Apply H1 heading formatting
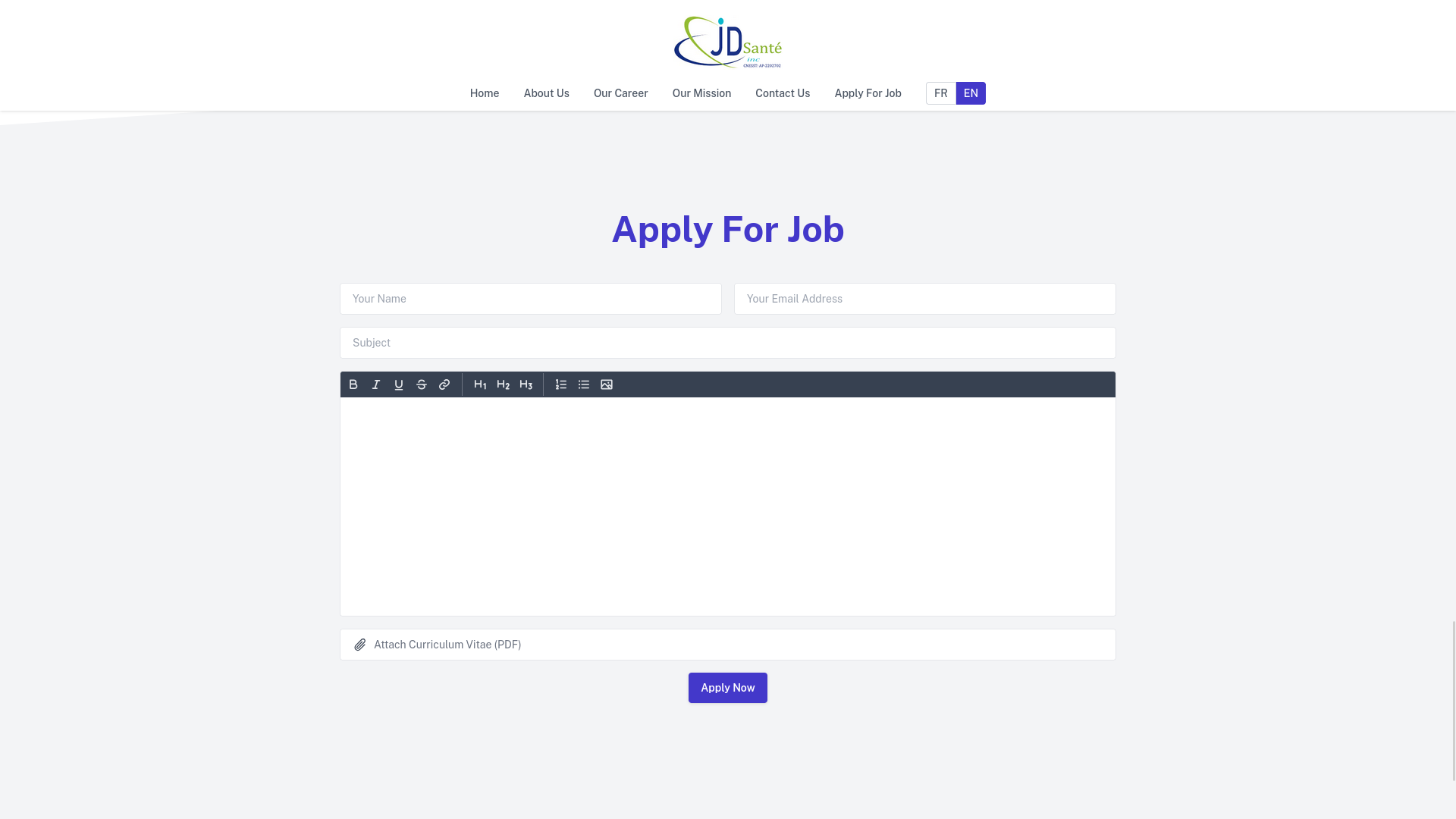This screenshot has height=819, width=1456. click(x=480, y=384)
